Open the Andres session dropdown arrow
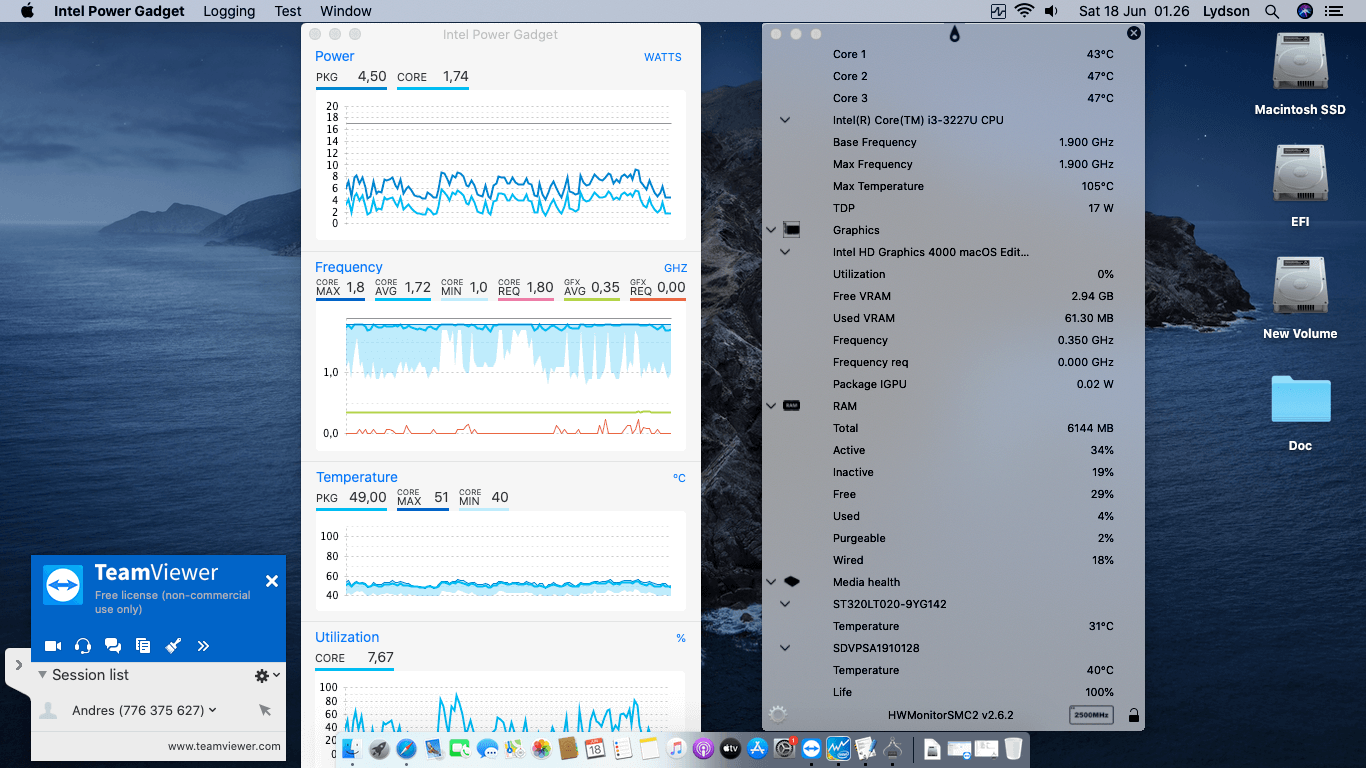This screenshot has height=768, width=1366. (213, 710)
